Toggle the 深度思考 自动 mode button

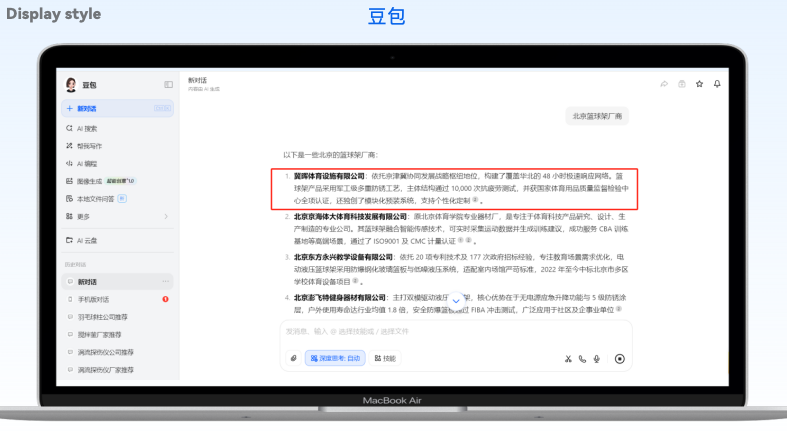(336, 358)
